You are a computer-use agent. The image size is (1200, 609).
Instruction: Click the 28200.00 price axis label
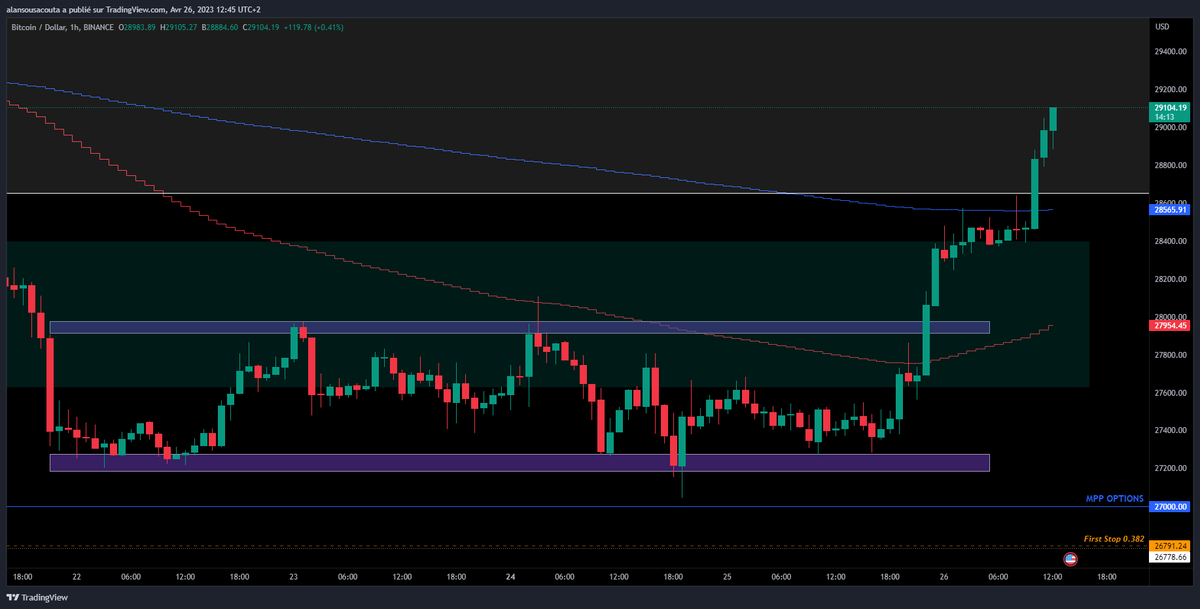click(1169, 279)
